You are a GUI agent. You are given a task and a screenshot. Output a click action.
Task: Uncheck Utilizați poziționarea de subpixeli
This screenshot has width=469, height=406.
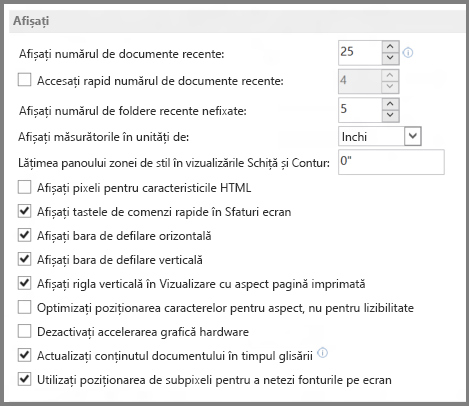tap(25, 379)
